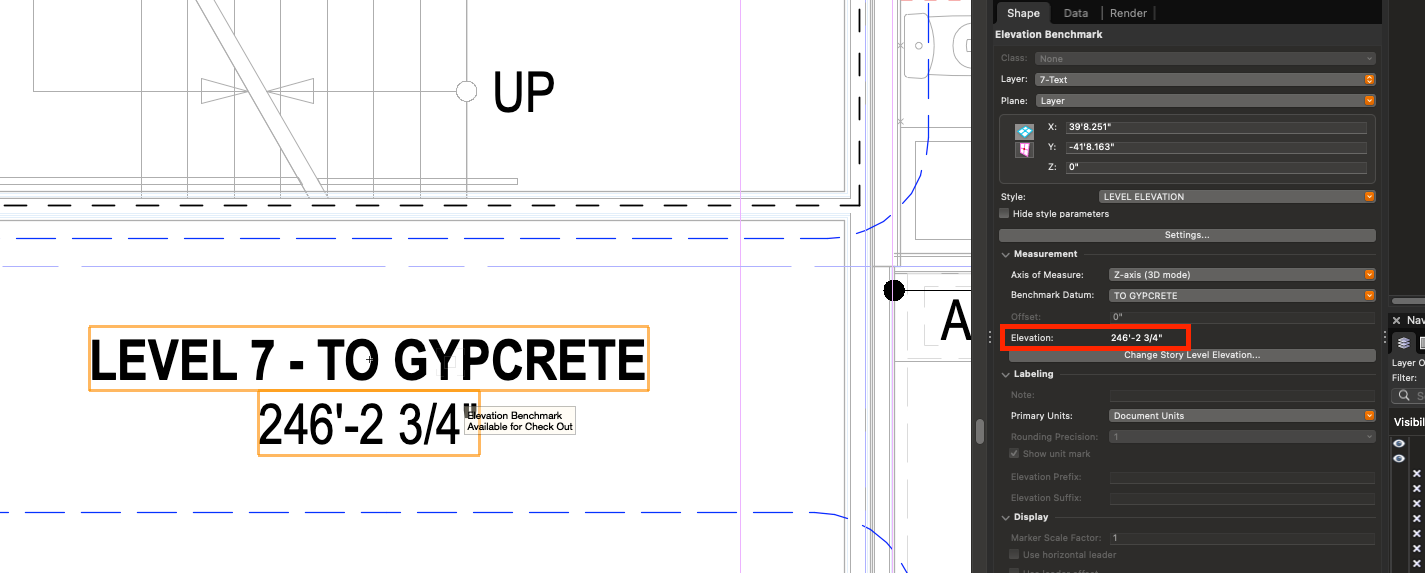Enable Hide style parameters checkbox
The width and height of the screenshot is (1425, 573).
coord(1004,214)
